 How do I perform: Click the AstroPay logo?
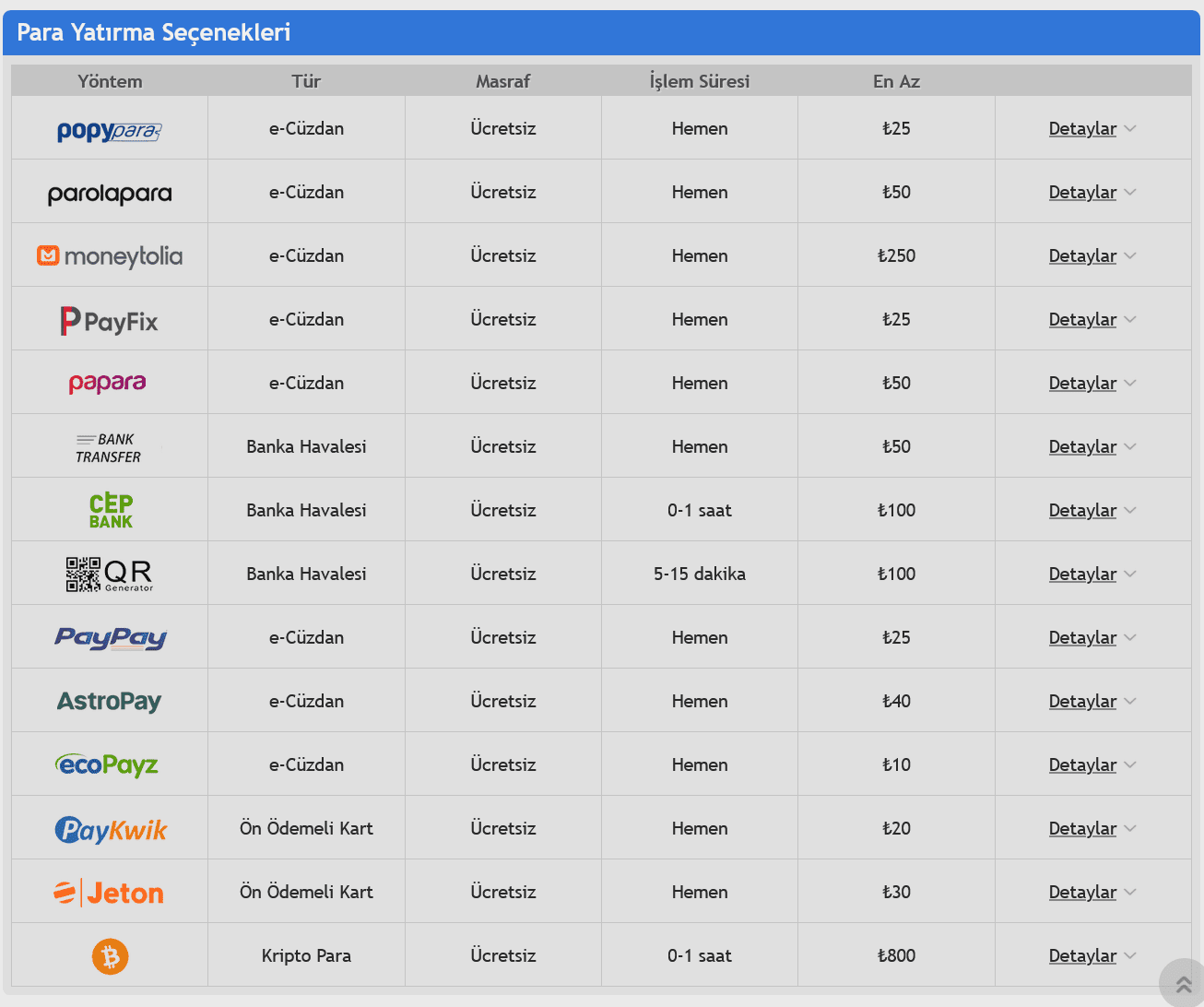[x=110, y=702]
